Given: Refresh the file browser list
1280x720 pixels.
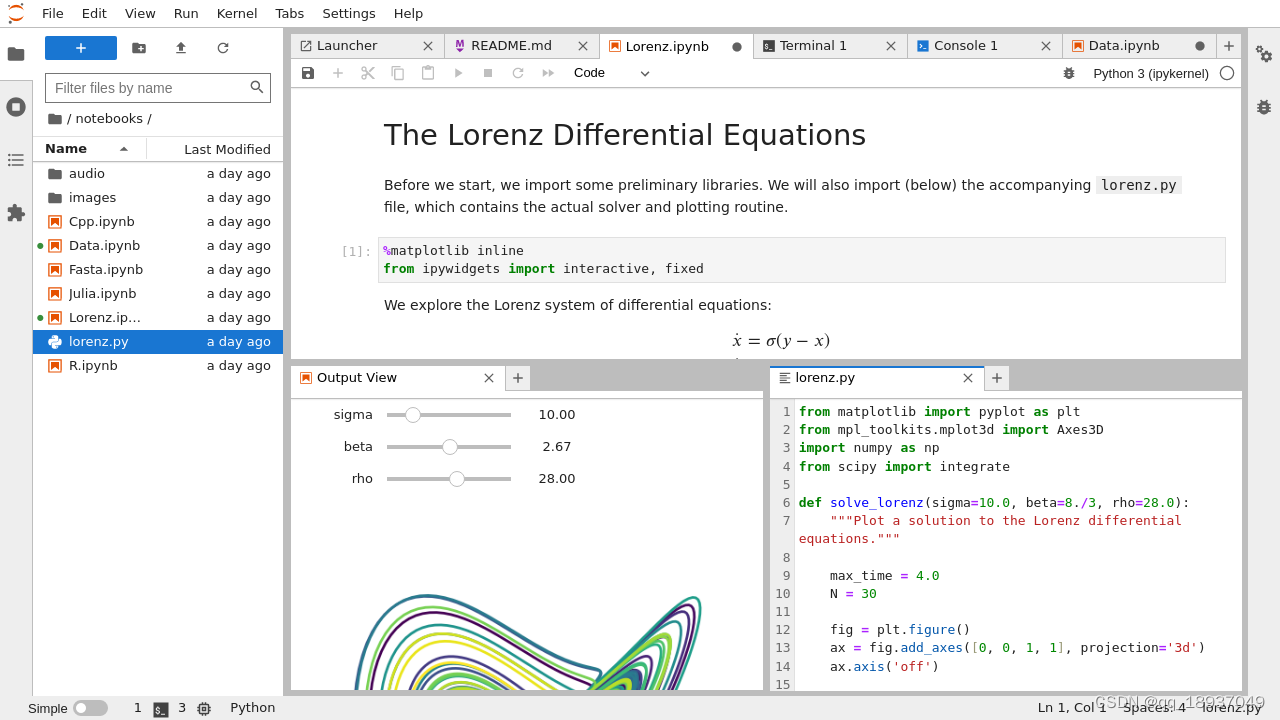Looking at the screenshot, I should click(223, 48).
